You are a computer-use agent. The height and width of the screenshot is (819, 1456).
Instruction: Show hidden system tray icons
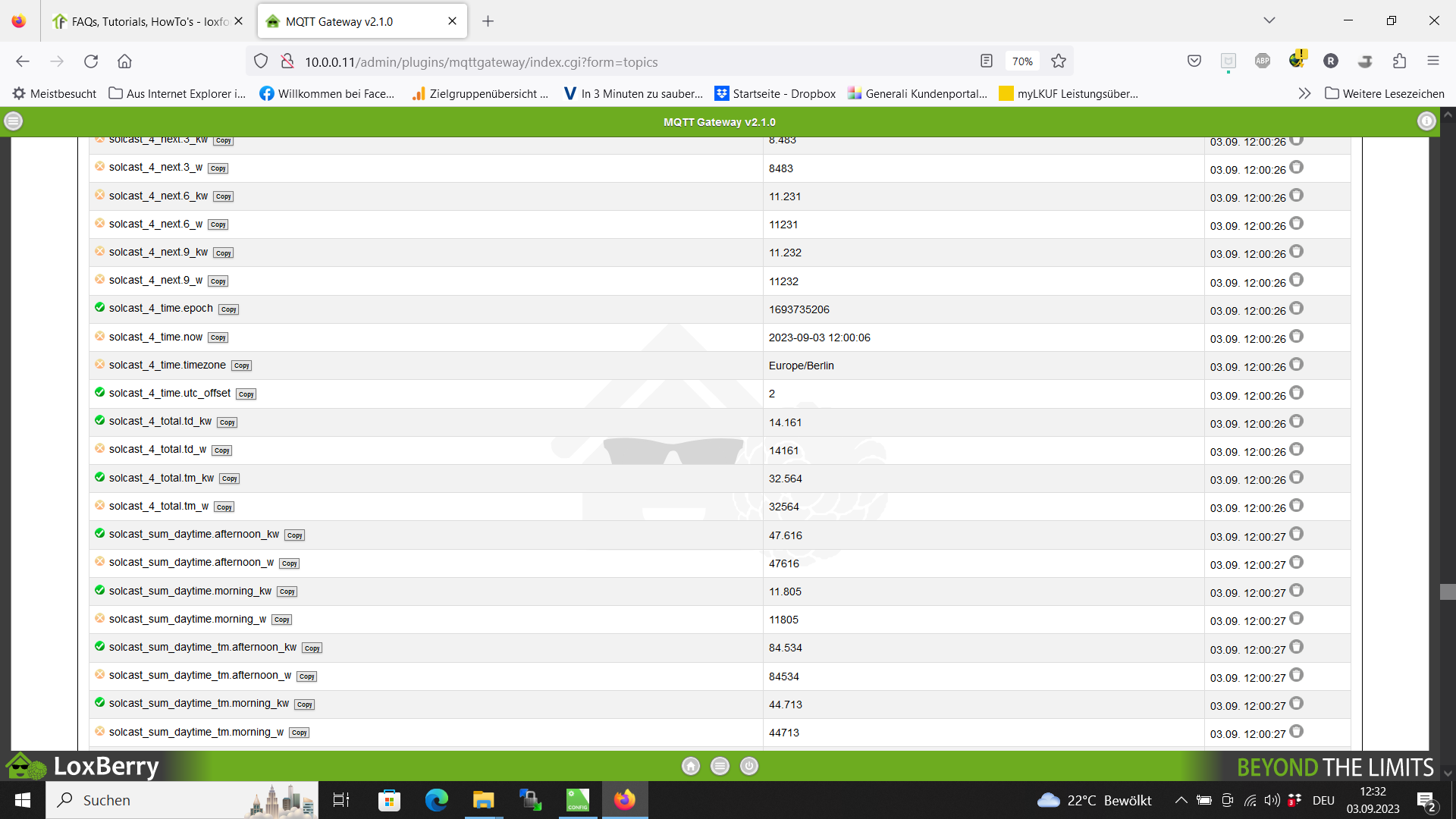click(1181, 801)
